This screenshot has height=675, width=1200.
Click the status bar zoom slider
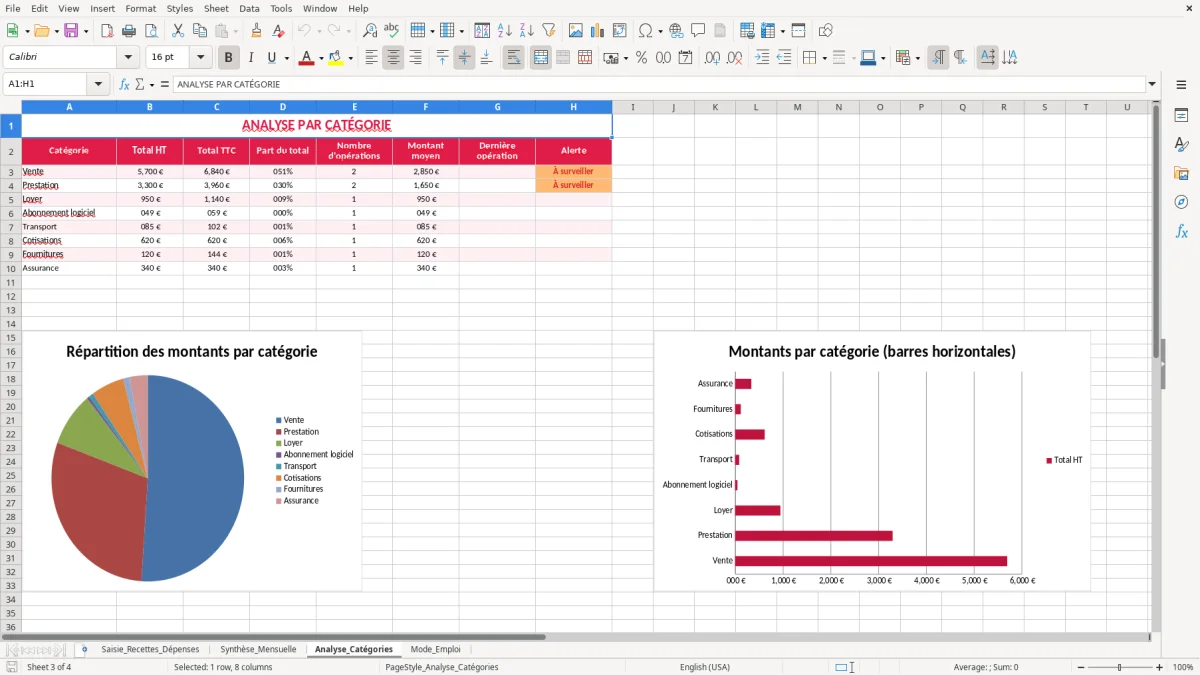[x=1119, y=667]
